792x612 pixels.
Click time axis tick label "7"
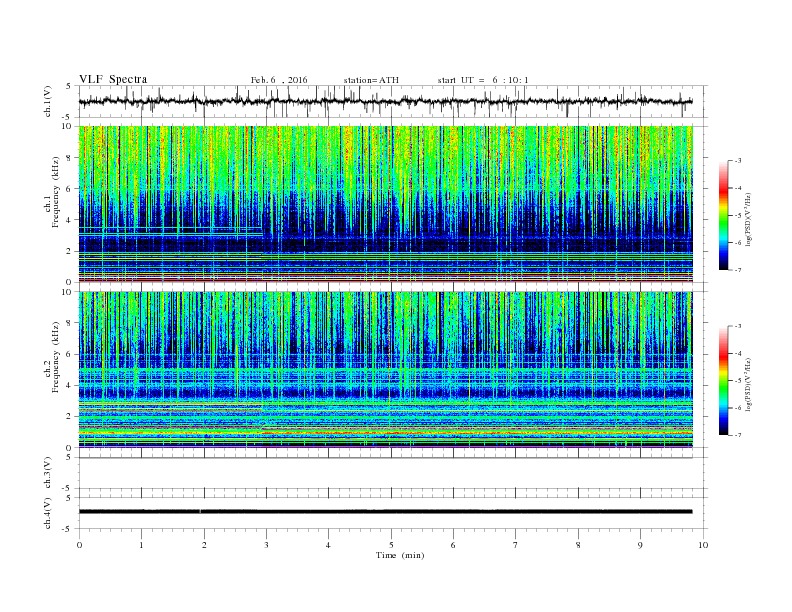516,545
